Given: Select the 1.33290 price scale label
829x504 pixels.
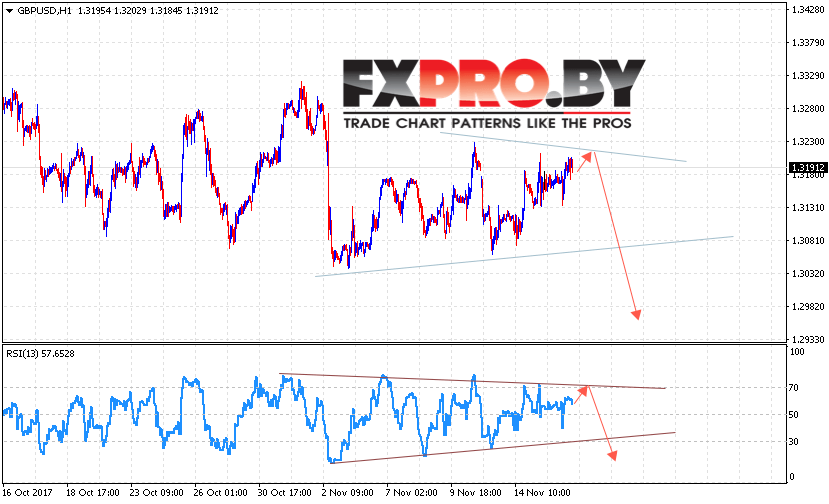Looking at the screenshot, I should (808, 76).
